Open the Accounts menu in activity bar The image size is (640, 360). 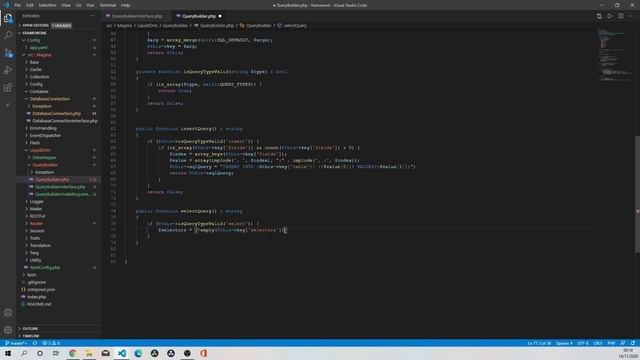click(8, 313)
